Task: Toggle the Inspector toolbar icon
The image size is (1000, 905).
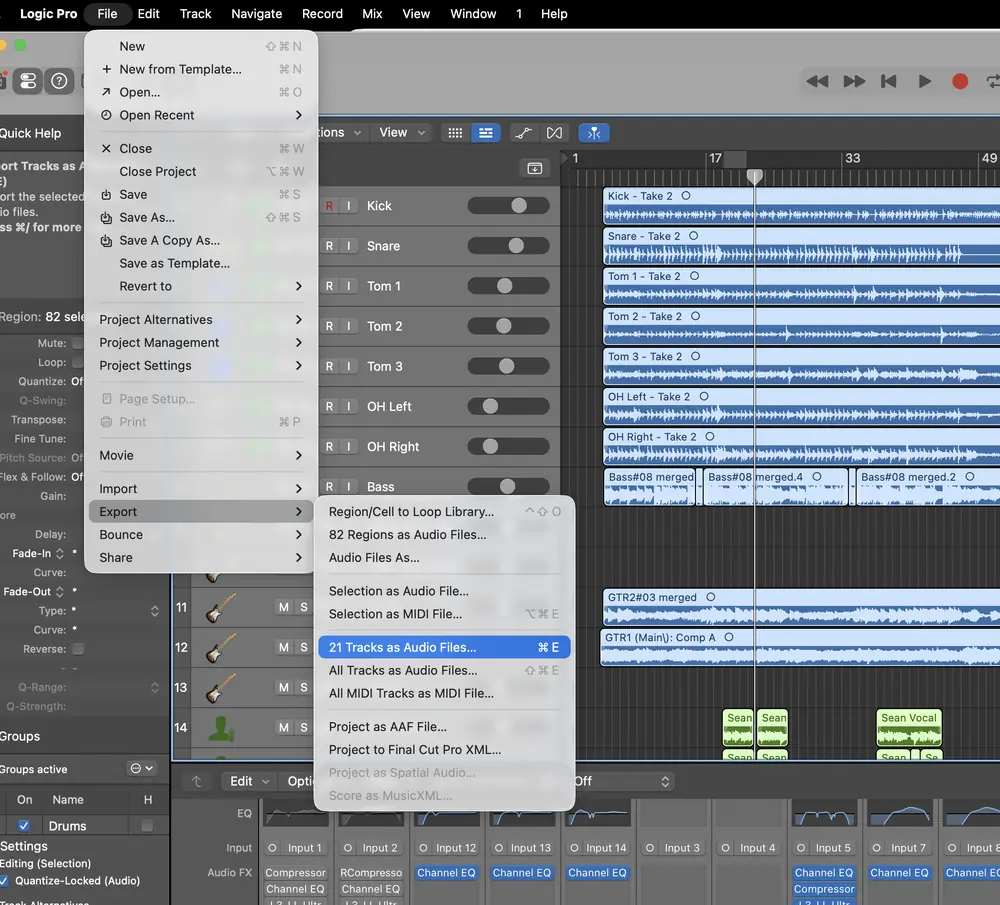Action: [28, 81]
